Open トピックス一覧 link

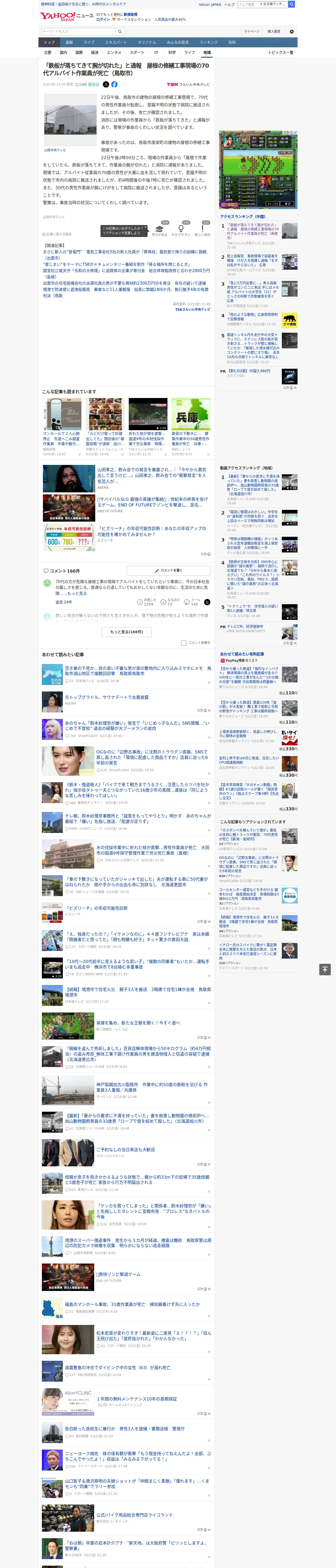pyautogui.click(x=281, y=52)
